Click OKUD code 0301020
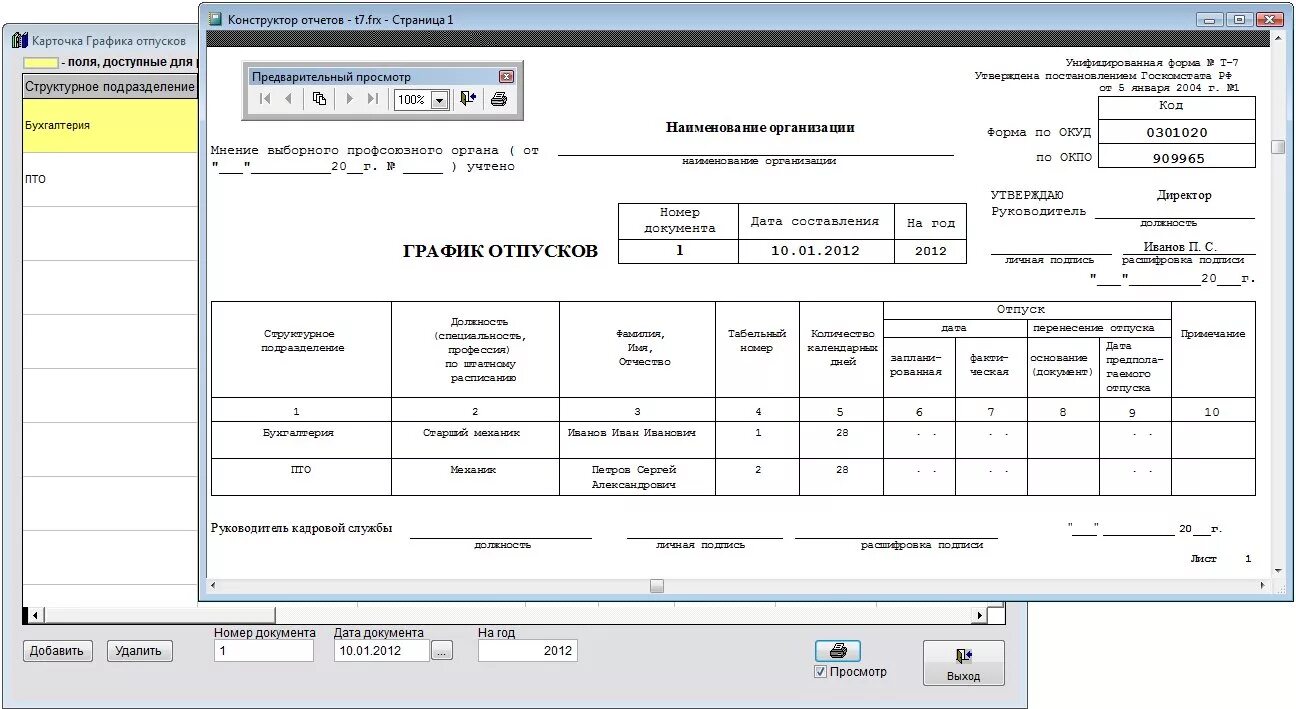 point(1176,133)
